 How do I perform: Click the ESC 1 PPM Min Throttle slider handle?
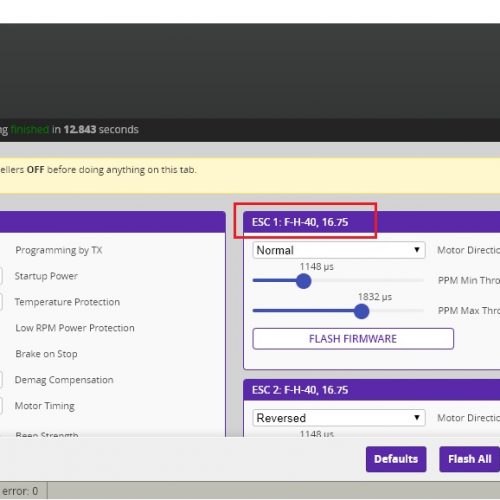(x=303, y=281)
